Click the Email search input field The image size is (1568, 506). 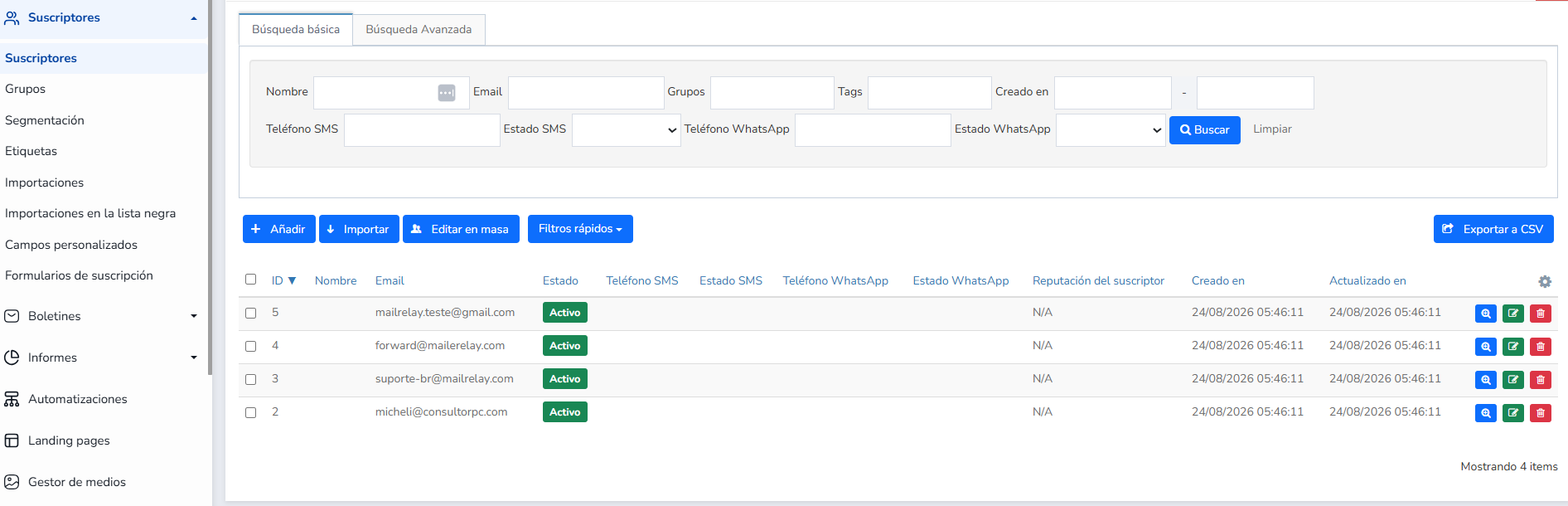tap(586, 93)
